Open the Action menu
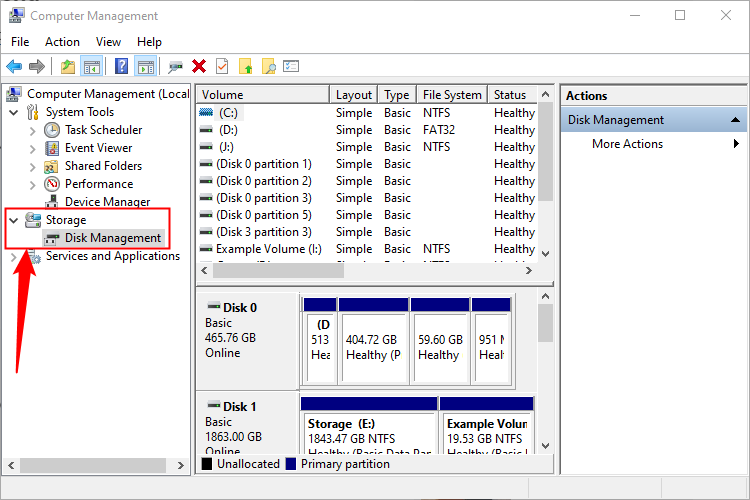Image resolution: width=750 pixels, height=500 pixels. (x=62, y=42)
